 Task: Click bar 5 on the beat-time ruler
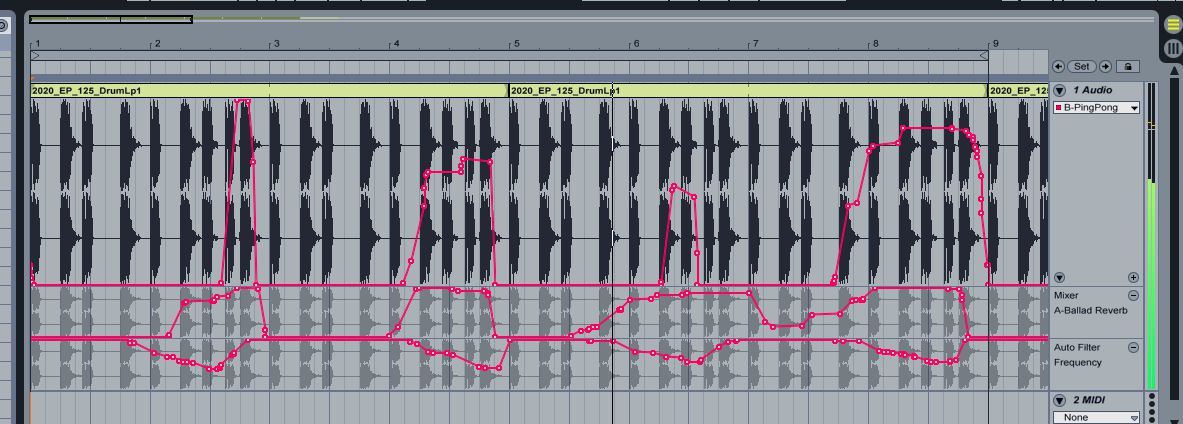(x=515, y=44)
